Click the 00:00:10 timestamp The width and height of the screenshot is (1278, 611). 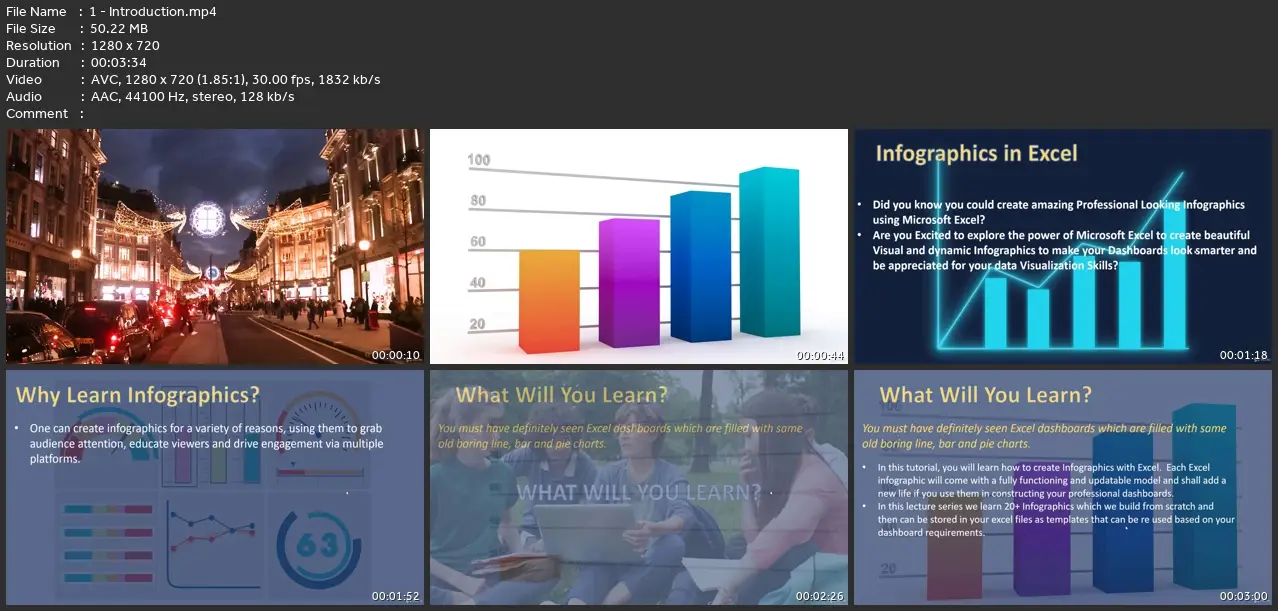396,355
